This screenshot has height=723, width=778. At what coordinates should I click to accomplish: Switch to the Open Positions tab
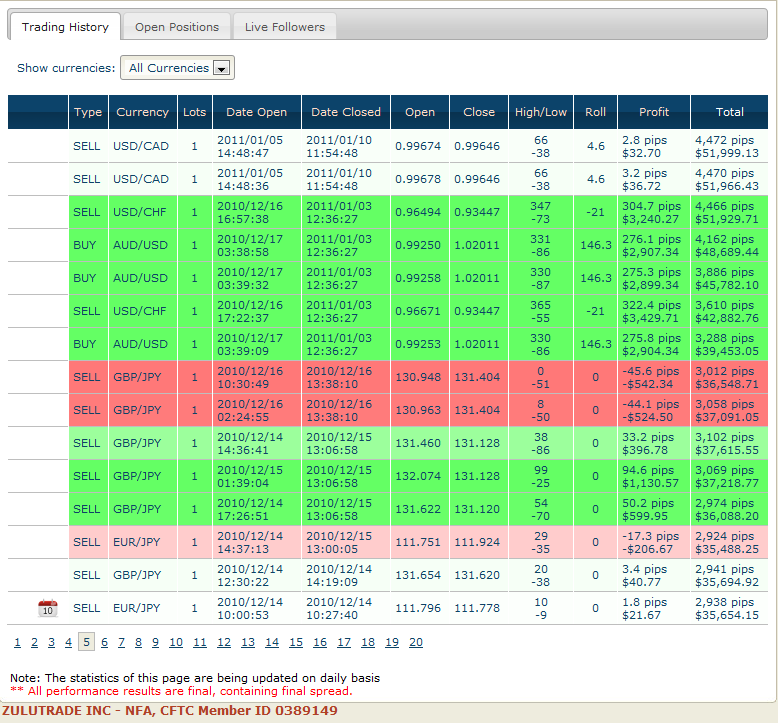tap(177, 27)
